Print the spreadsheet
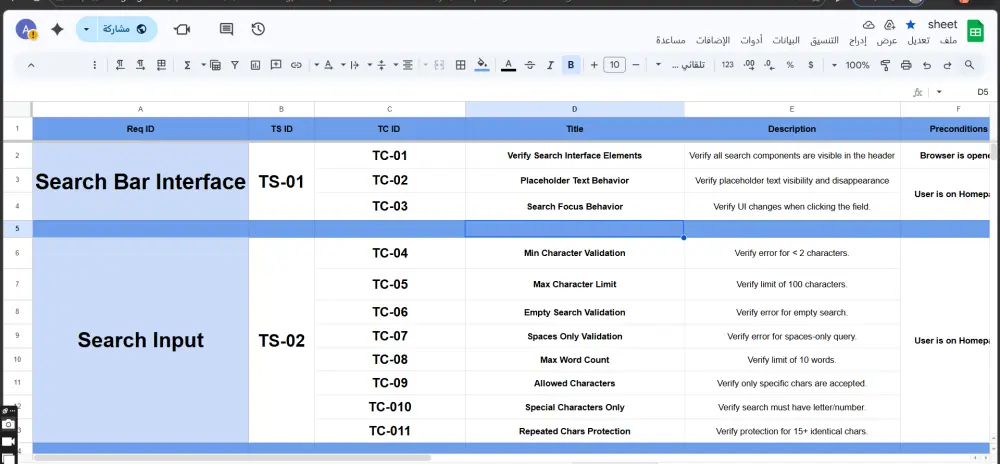 click(x=906, y=65)
